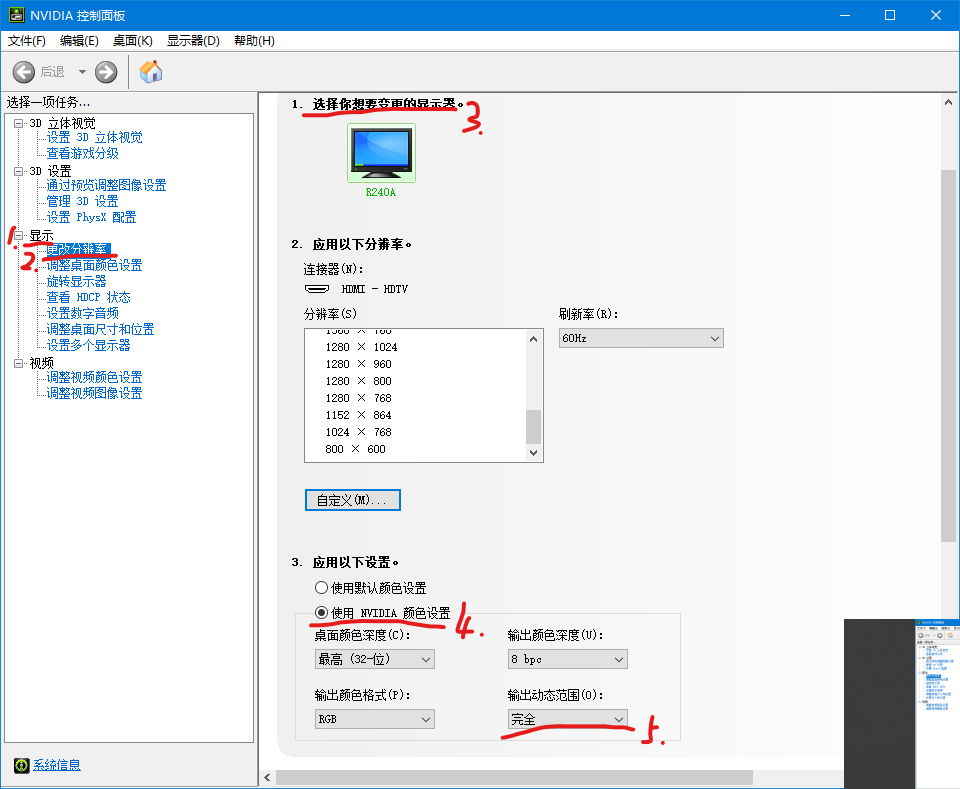
Task: Open 设置多个显示器 task
Action: (89, 345)
